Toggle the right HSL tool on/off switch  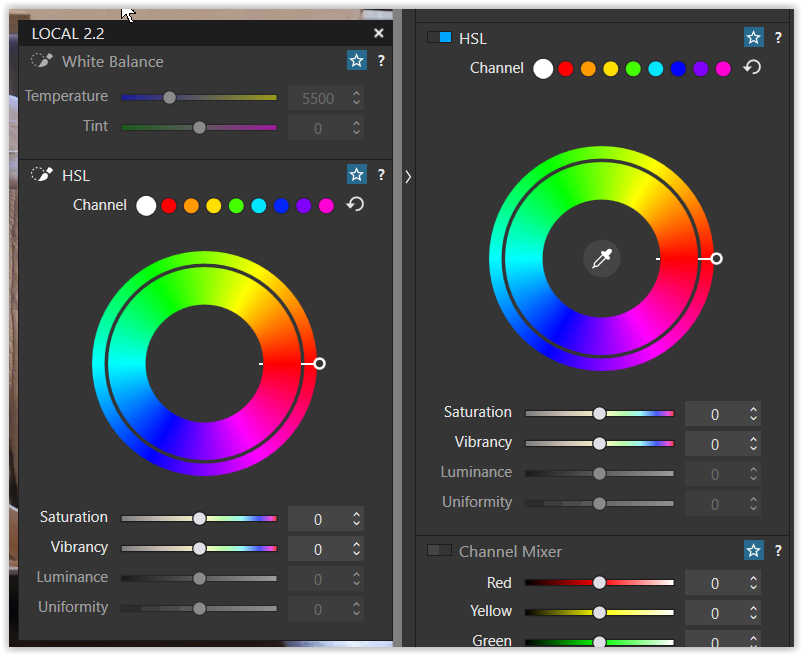pos(439,38)
